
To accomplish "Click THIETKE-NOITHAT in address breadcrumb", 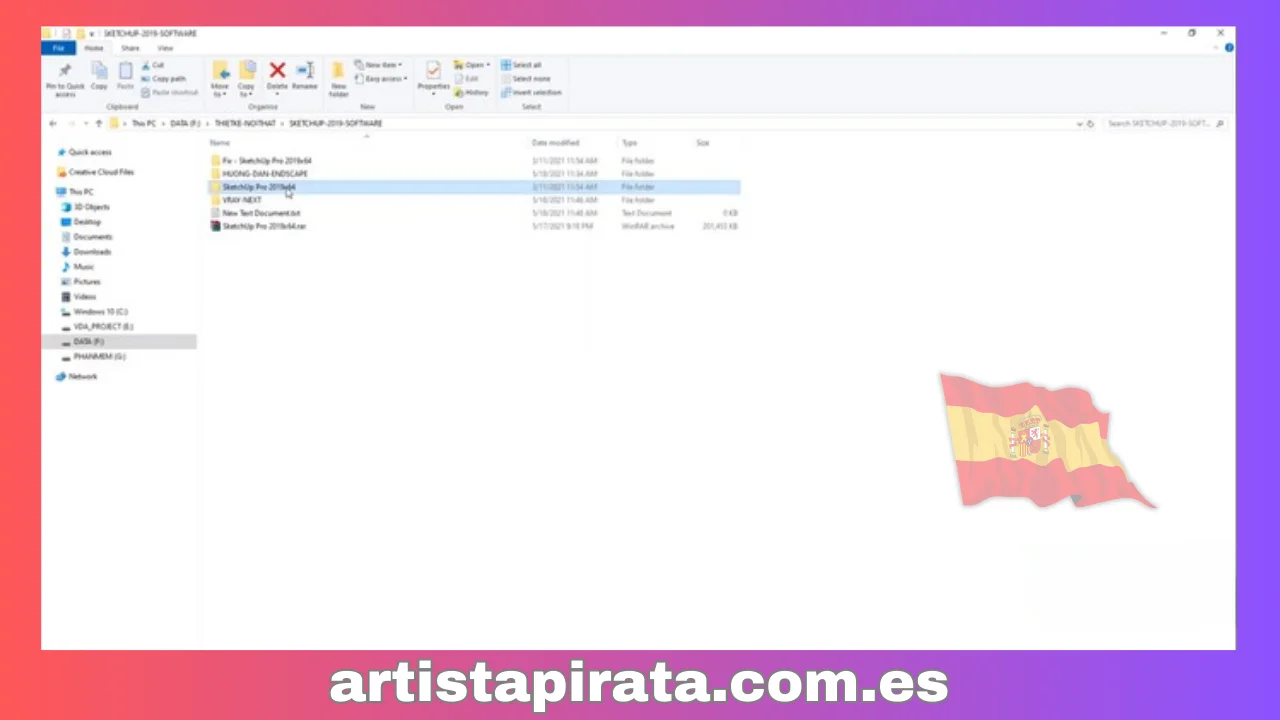I will (x=247, y=123).
